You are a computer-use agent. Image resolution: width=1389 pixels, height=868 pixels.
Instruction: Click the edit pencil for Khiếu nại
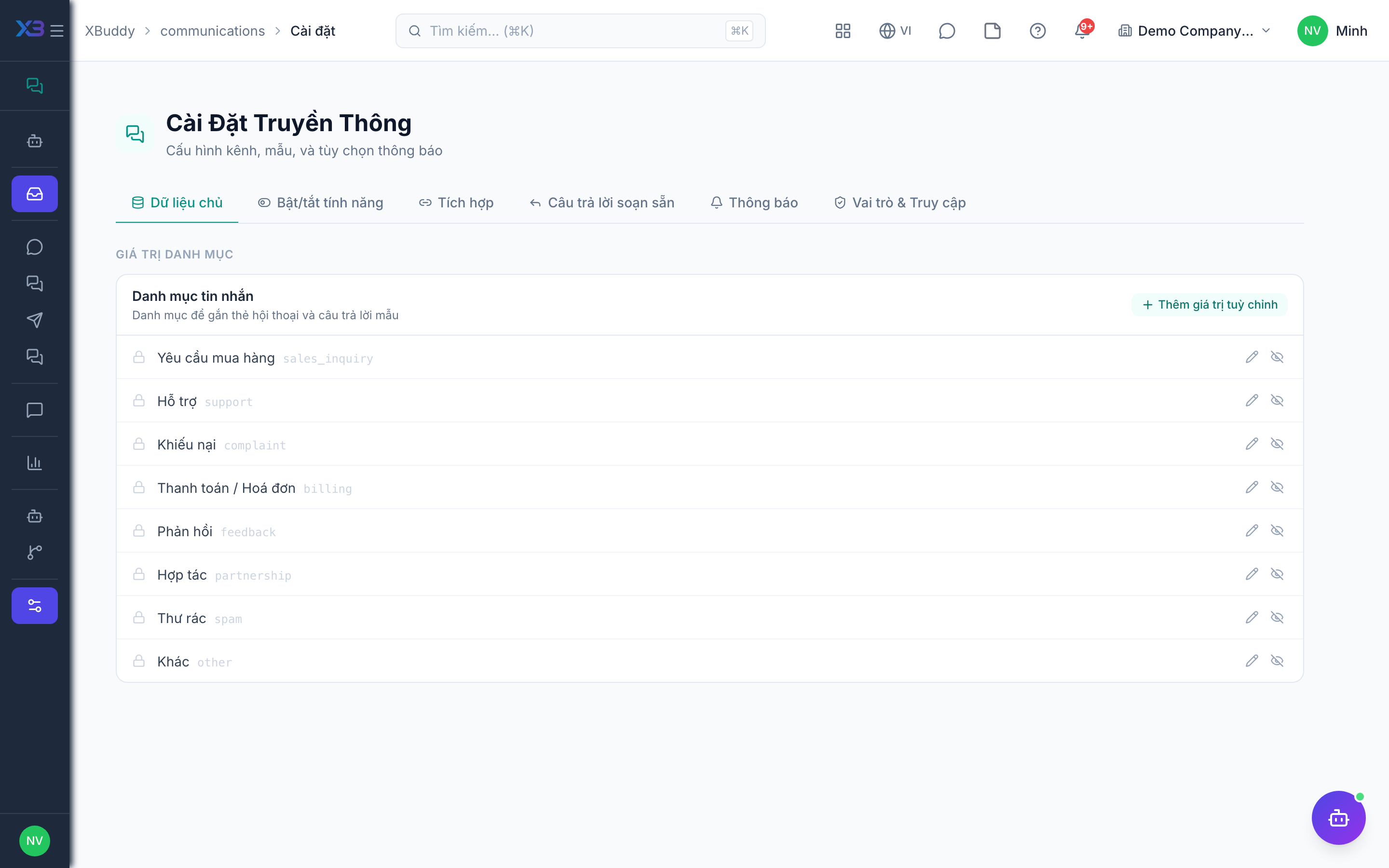[x=1252, y=444]
